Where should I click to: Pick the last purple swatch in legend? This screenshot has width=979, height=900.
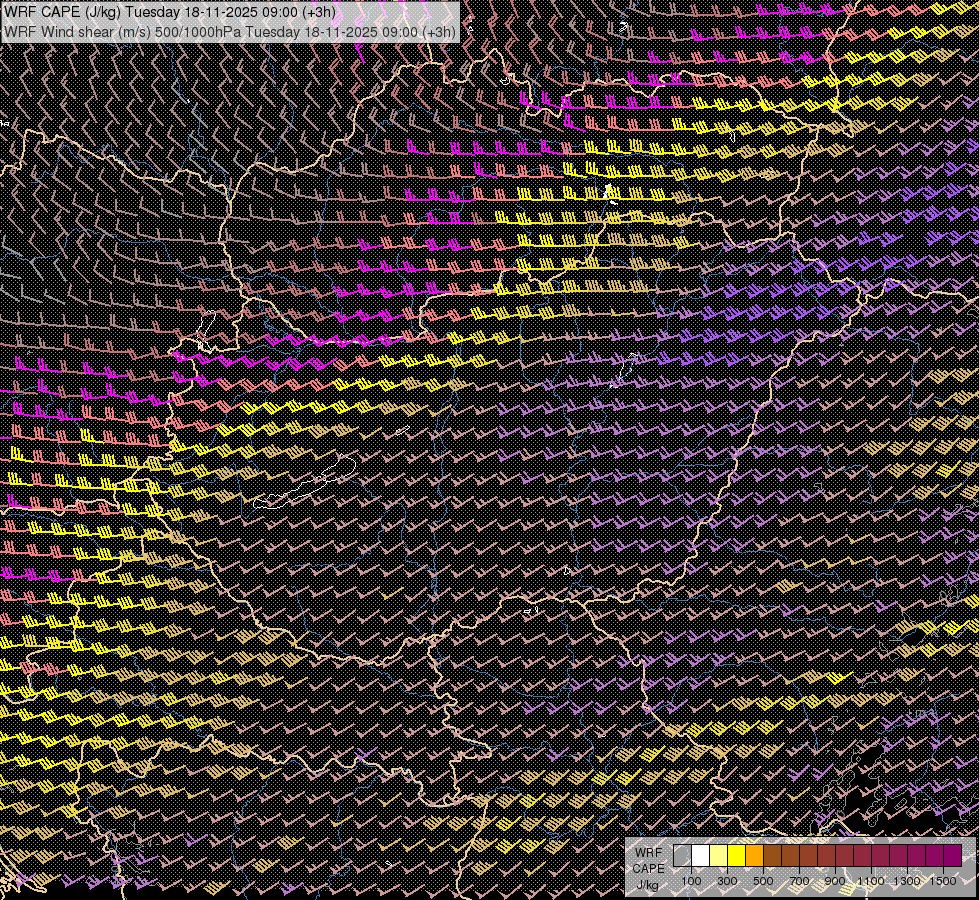click(952, 856)
